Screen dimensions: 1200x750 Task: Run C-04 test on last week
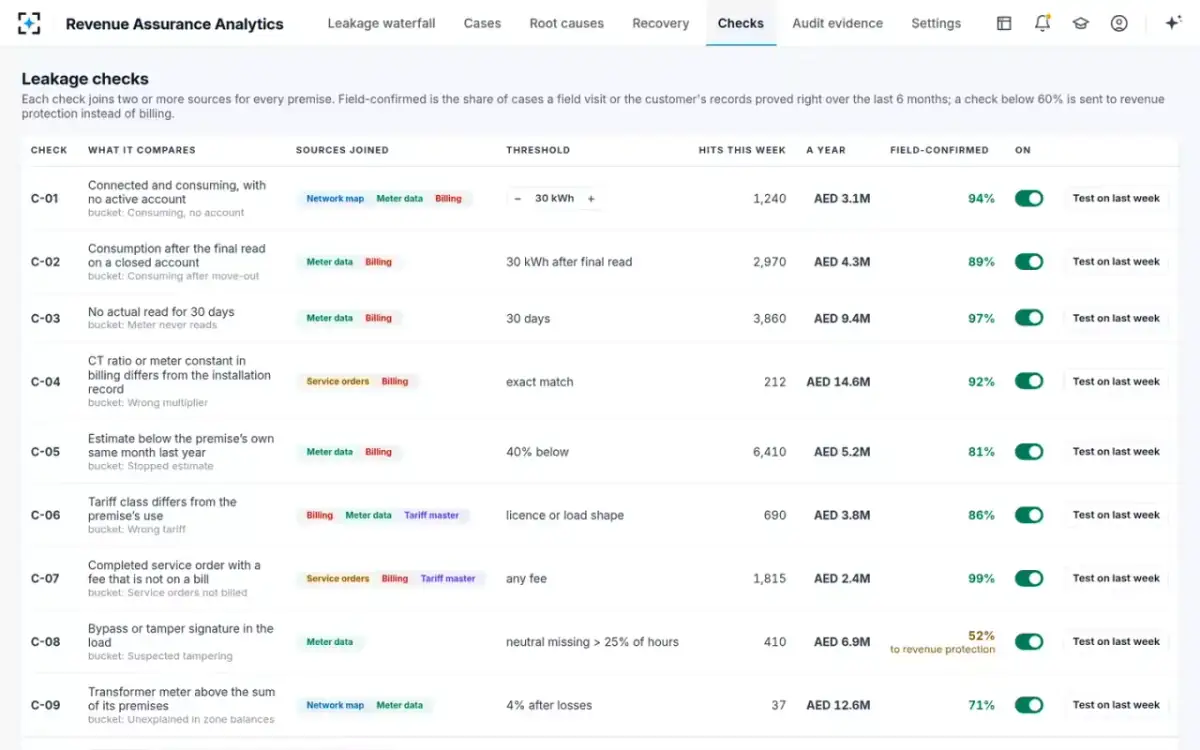[x=1116, y=381]
